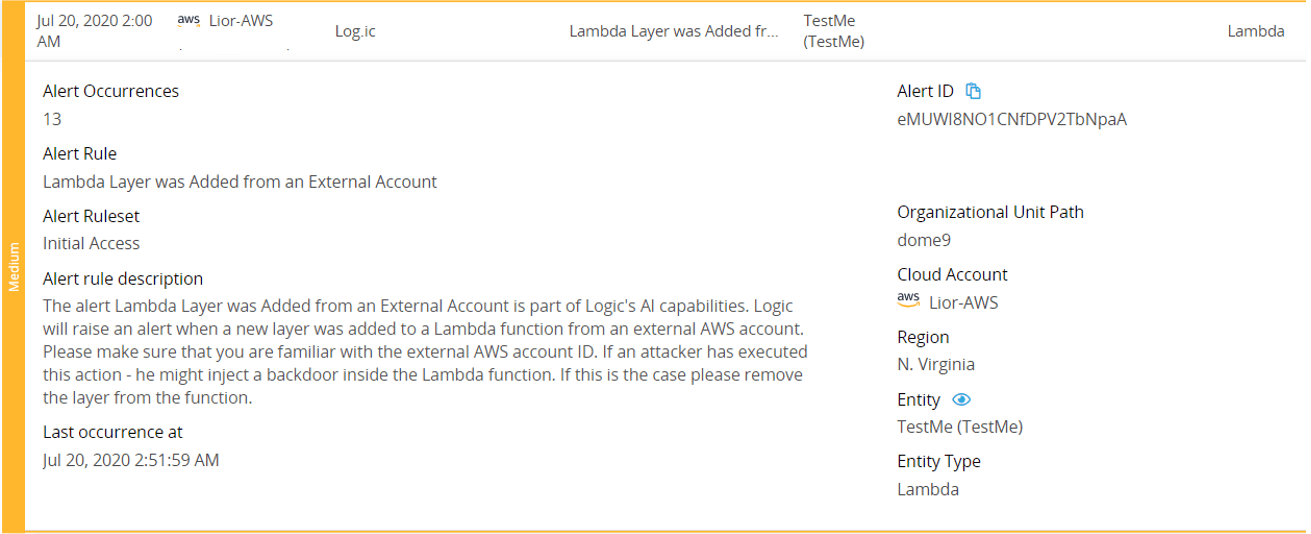This screenshot has width=1311, height=534.
Task: Click the alert occurrences count 13
Action: pos(52,119)
